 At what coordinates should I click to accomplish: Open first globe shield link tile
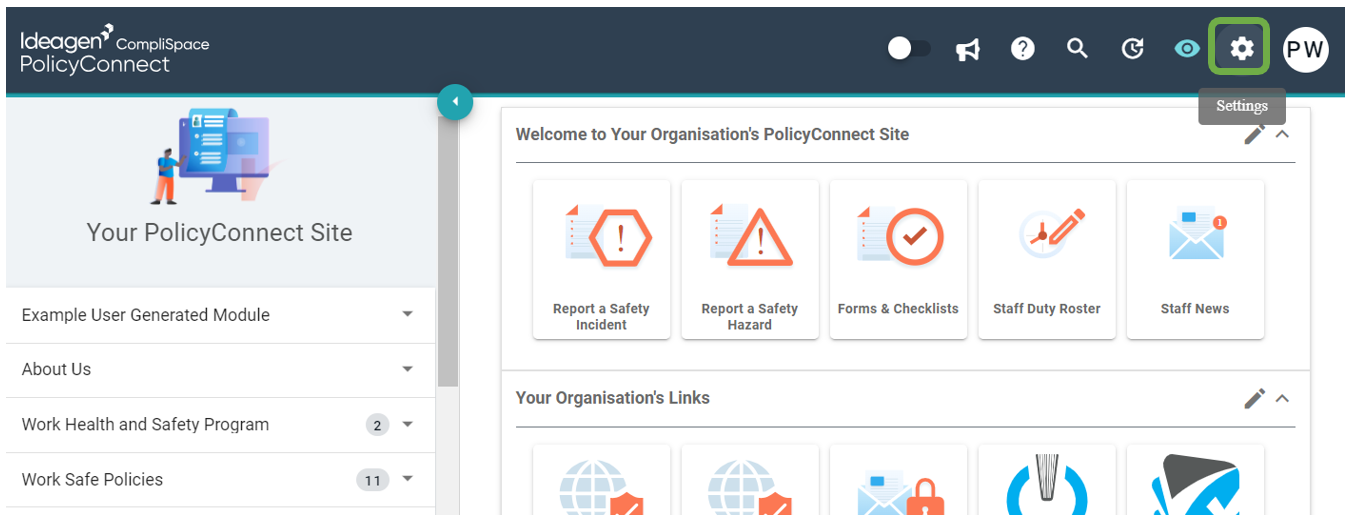click(601, 481)
